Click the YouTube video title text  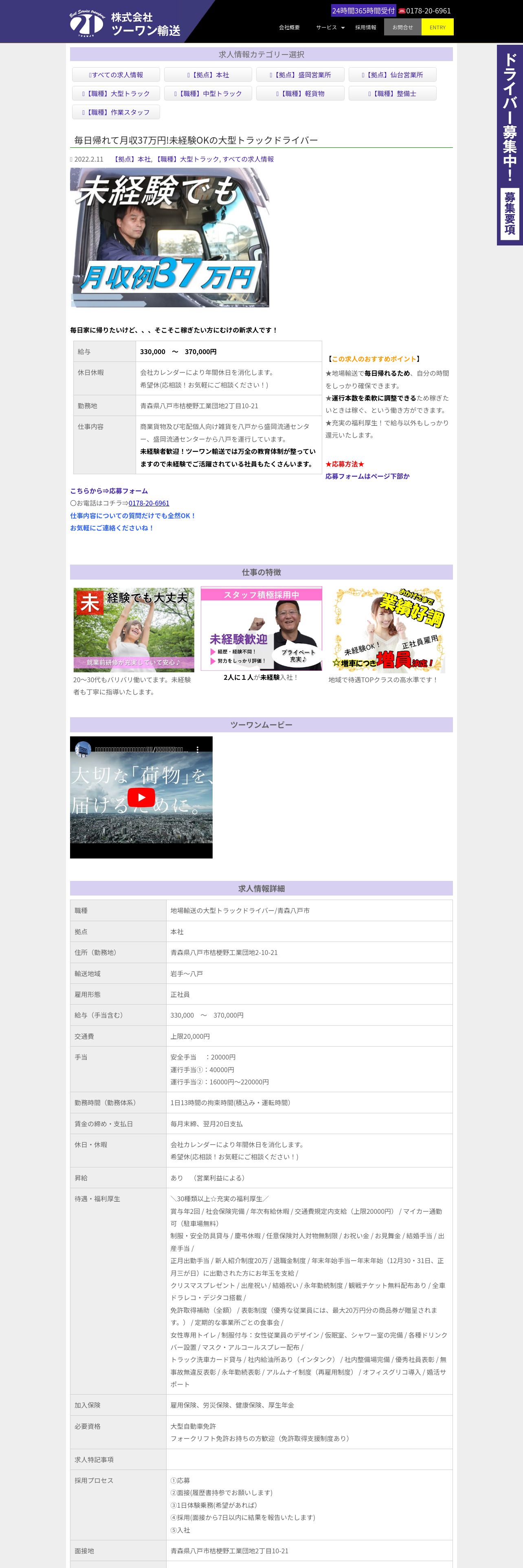click(141, 750)
